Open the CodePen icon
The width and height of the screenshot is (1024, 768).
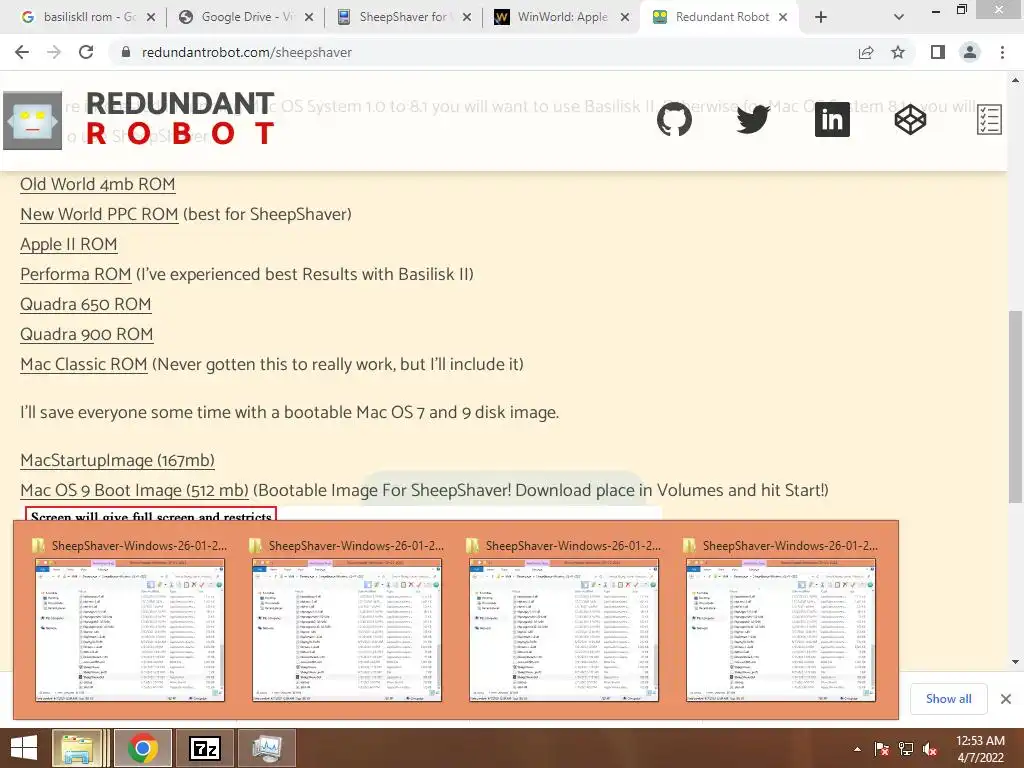coord(910,120)
